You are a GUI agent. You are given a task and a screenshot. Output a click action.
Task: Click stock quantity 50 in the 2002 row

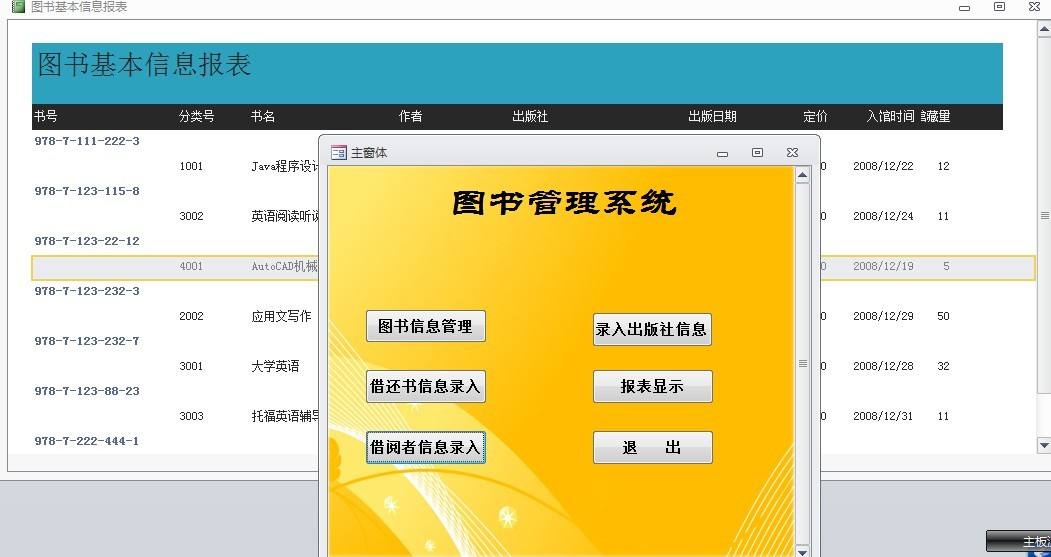[x=944, y=316]
